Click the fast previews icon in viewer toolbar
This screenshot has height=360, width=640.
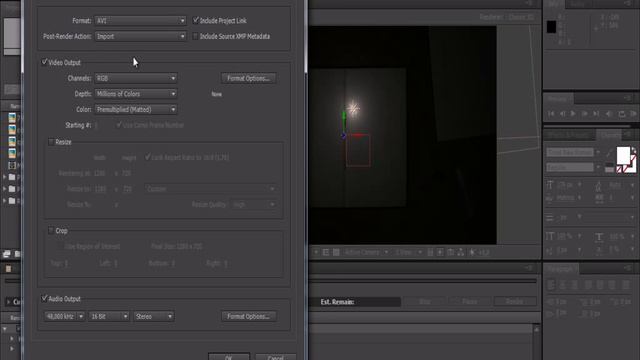(440, 252)
